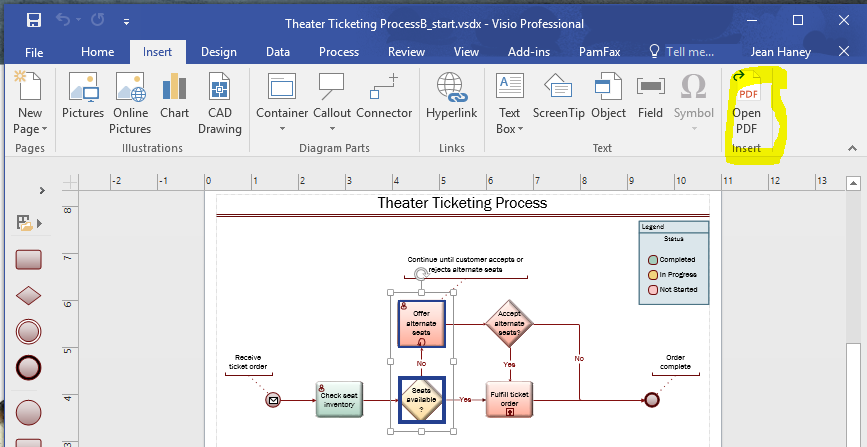Viewport: 867px width, 447px height.
Task: Click the green Completed legend swatch
Action: tap(653, 259)
